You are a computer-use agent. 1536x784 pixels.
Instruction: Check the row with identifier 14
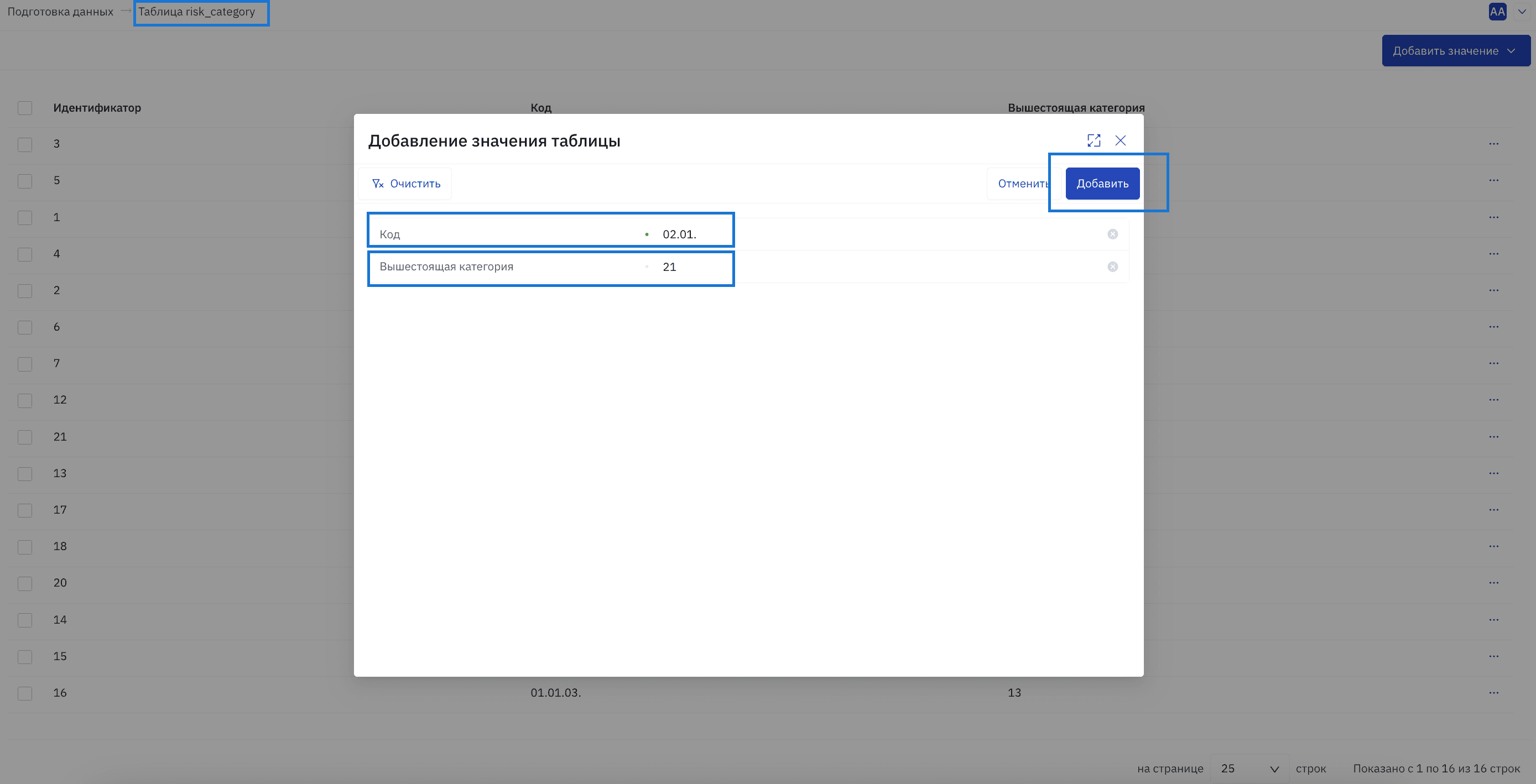pos(25,620)
